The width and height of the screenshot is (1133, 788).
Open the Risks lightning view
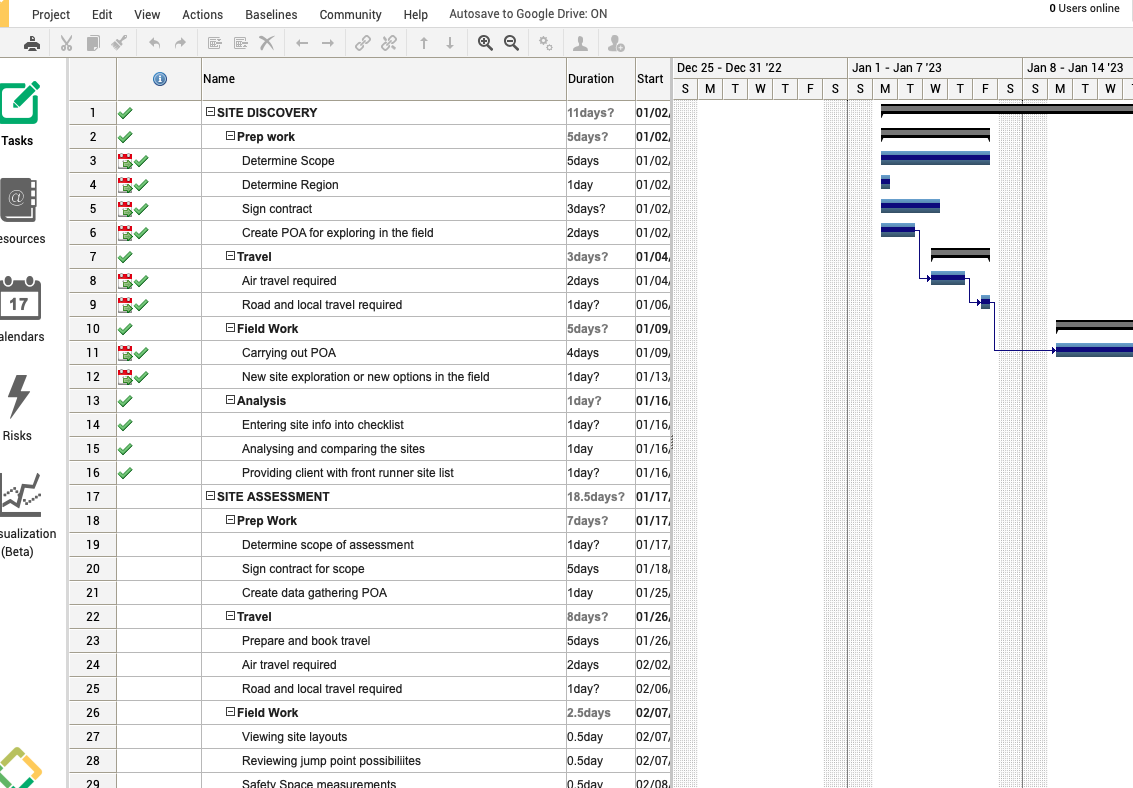[x=17, y=407]
